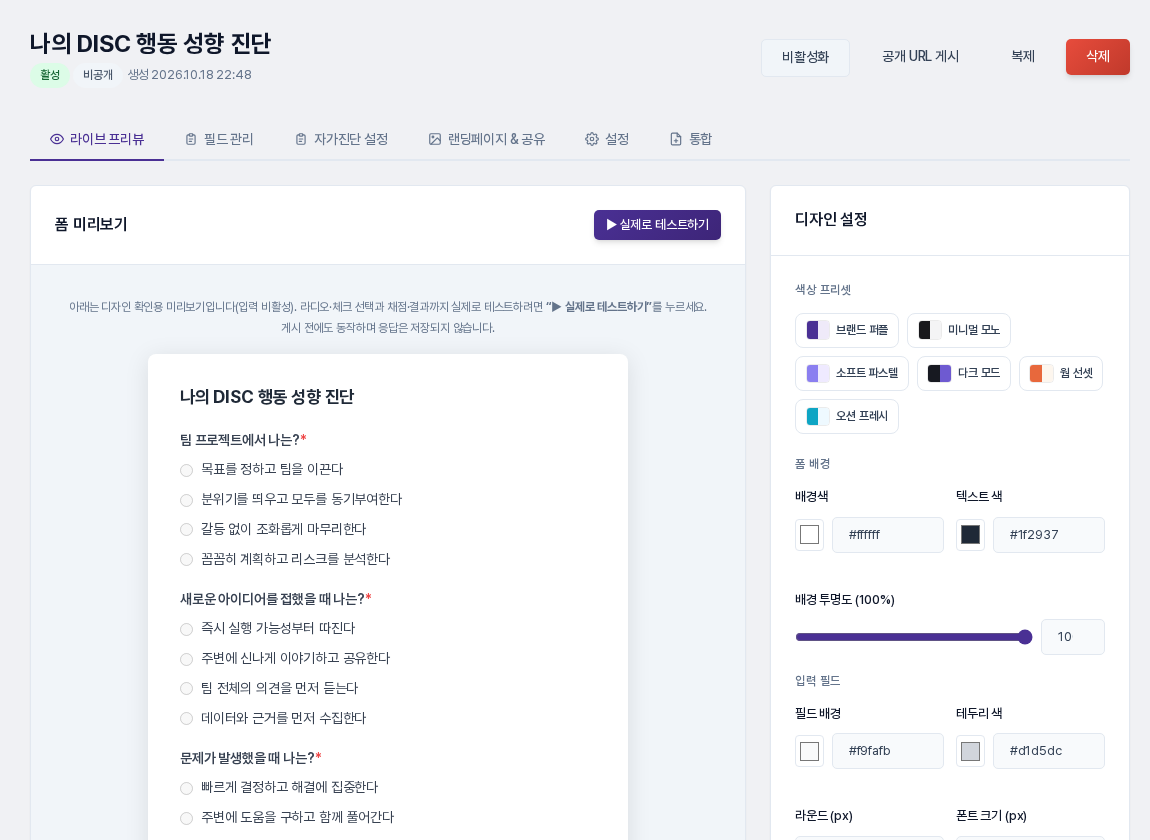Click the 라운드 (px) label
The image size is (1150, 840).
824,816
